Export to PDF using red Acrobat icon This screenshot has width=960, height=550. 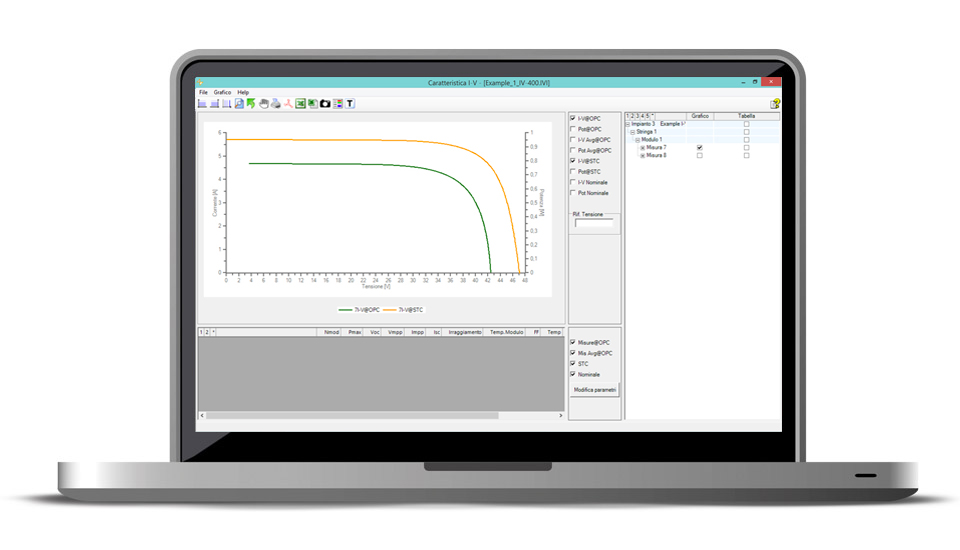(288, 103)
